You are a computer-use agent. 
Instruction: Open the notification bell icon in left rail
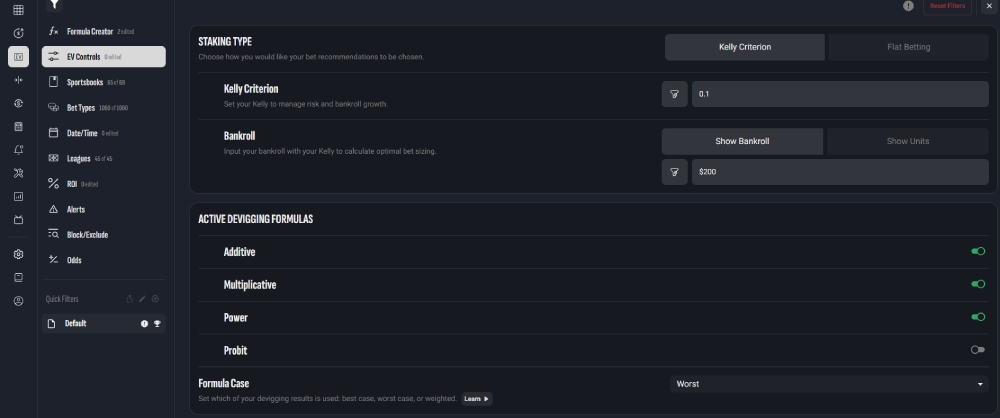(18, 150)
